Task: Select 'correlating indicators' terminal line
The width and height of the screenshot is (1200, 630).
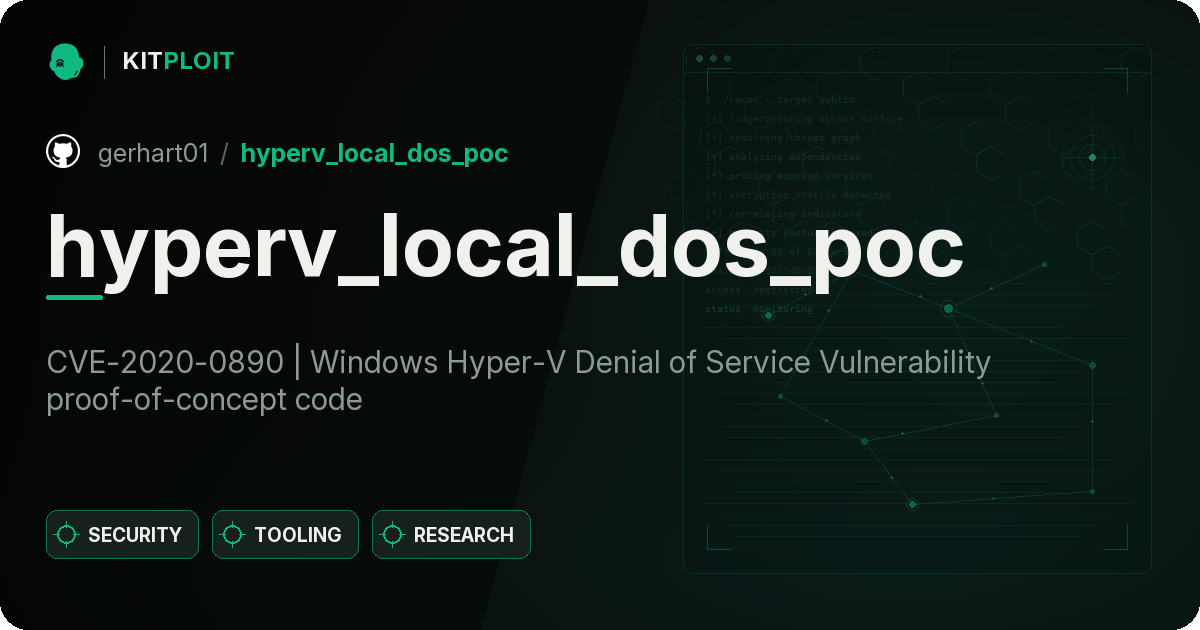Action: point(783,214)
